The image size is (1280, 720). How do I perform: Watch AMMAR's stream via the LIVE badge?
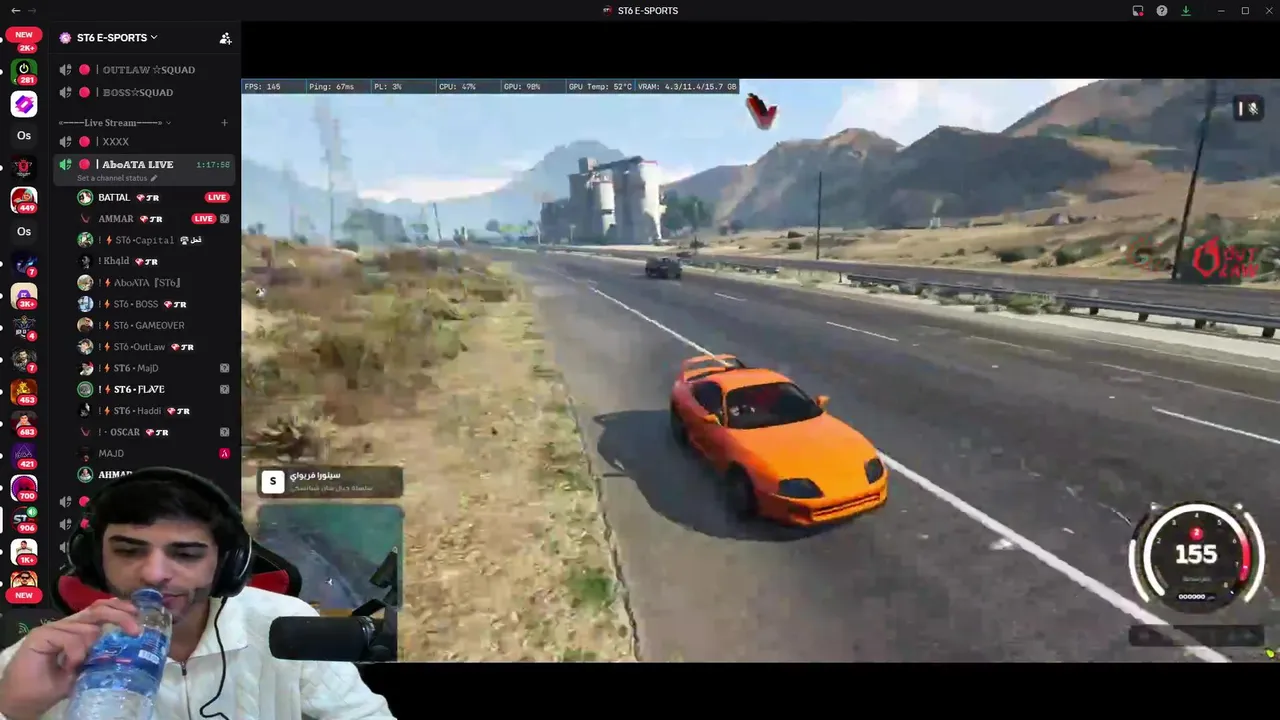pyautogui.click(x=204, y=219)
